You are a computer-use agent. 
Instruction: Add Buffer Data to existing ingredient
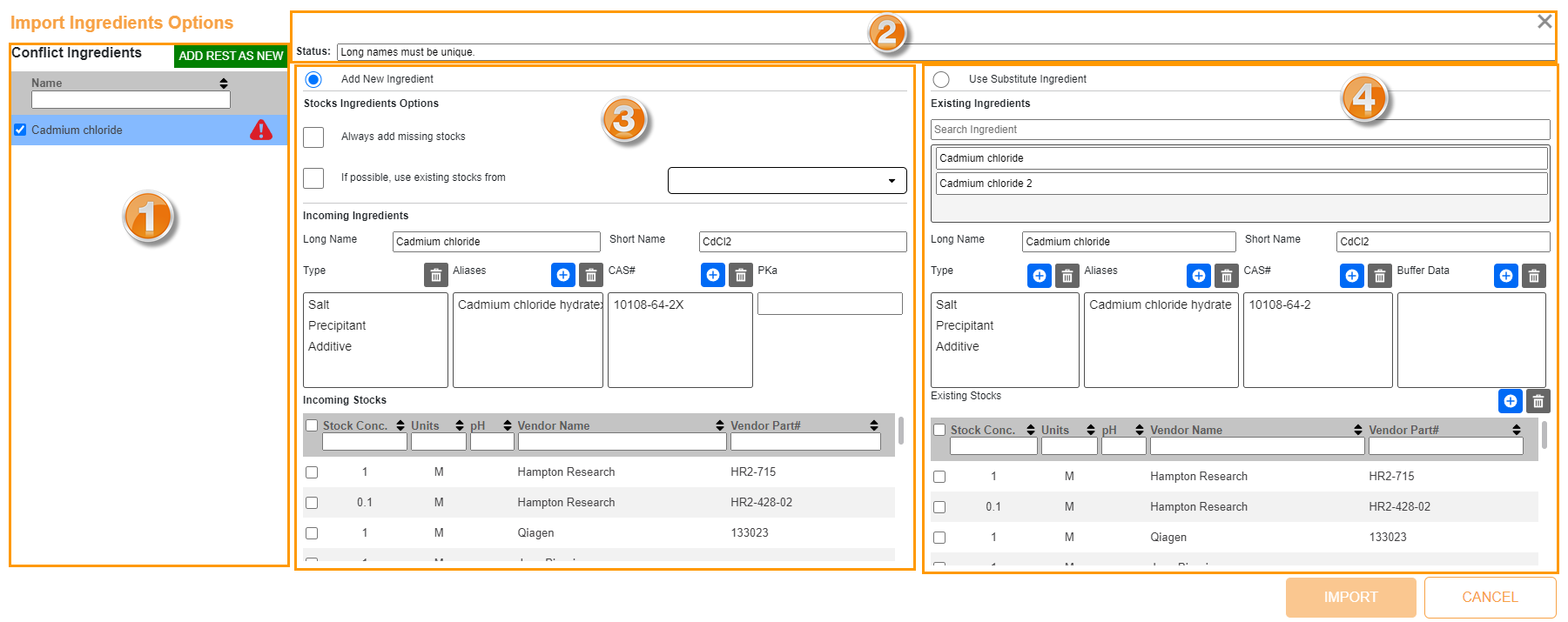pos(1506,276)
